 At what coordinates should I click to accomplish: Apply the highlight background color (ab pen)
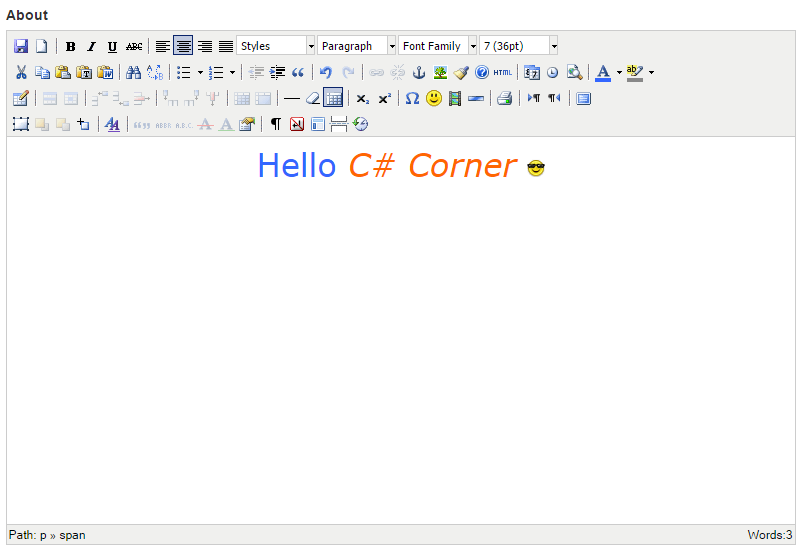(635, 72)
